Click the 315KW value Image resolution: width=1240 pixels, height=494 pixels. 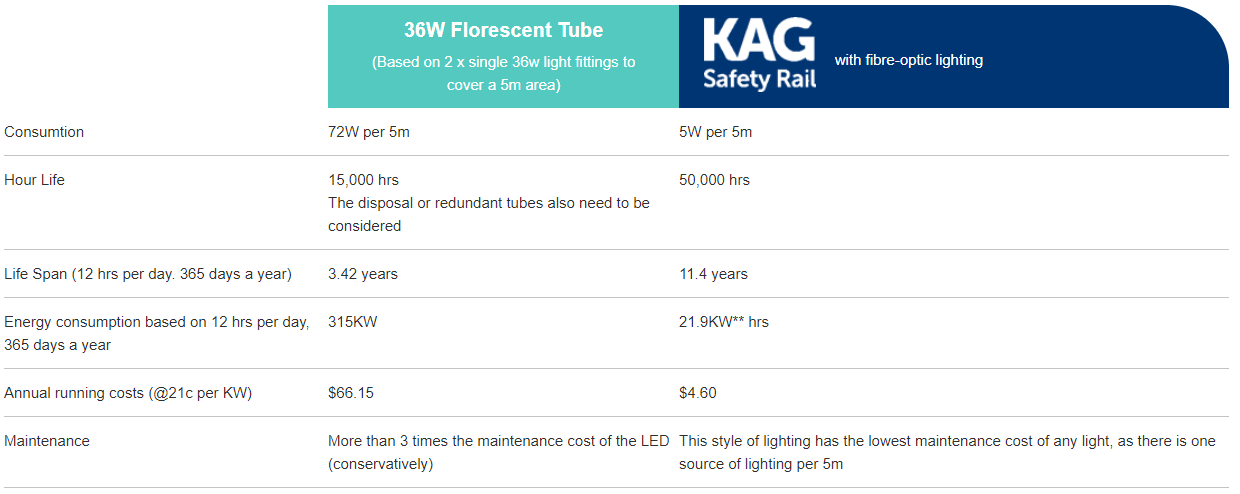click(x=352, y=322)
